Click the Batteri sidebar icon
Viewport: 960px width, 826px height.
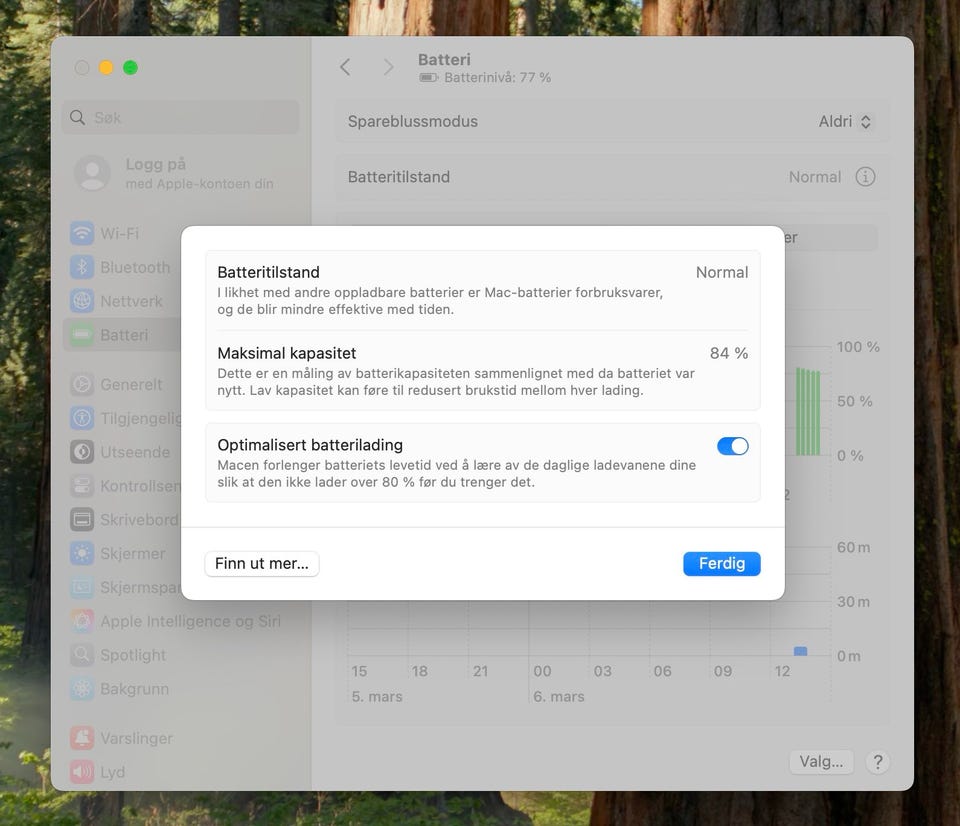82,335
